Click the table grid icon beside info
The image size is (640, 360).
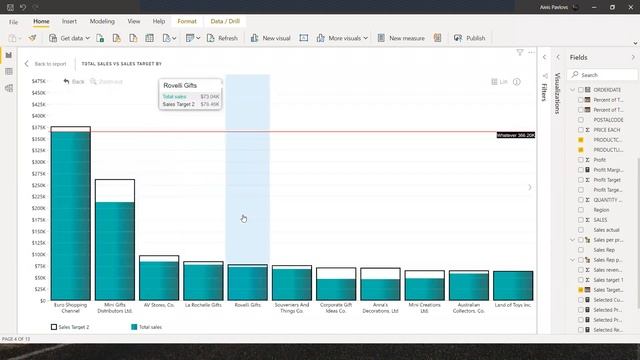click(494, 82)
